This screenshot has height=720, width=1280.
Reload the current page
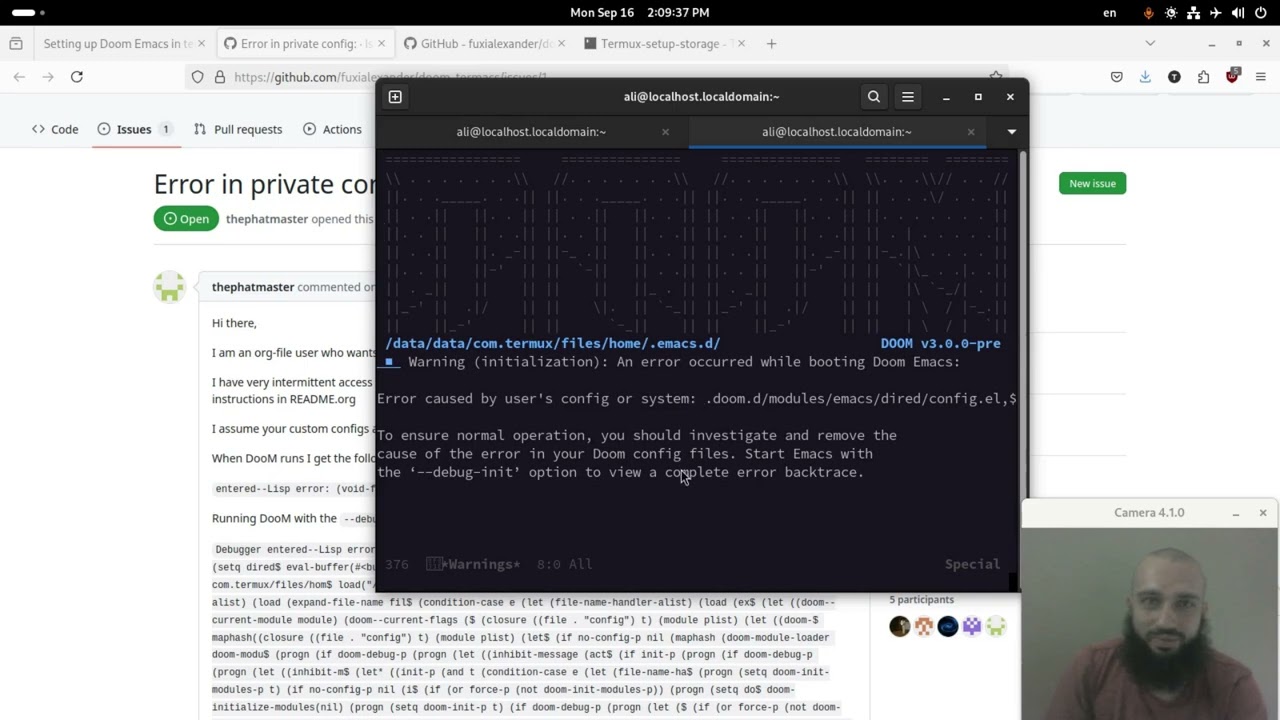77,77
